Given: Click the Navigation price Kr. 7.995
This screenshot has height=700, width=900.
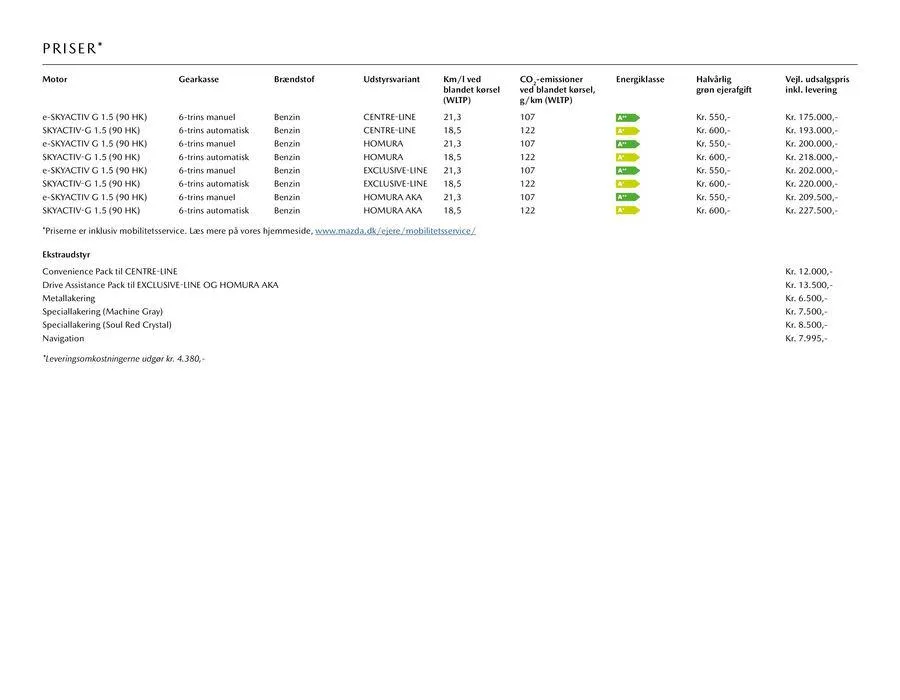Looking at the screenshot, I should point(806,338).
